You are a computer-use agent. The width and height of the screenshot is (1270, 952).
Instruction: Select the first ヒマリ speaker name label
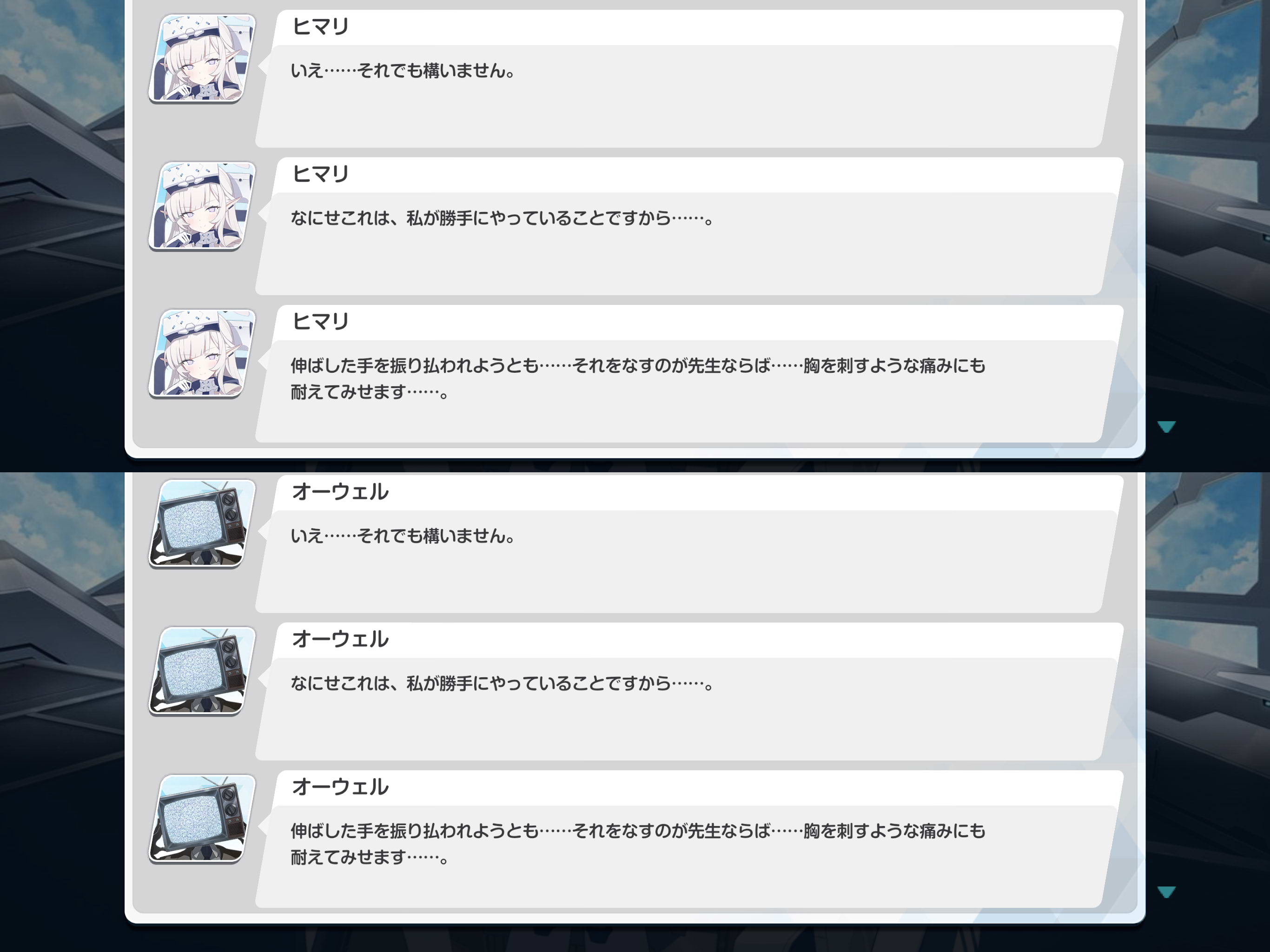pos(320,26)
